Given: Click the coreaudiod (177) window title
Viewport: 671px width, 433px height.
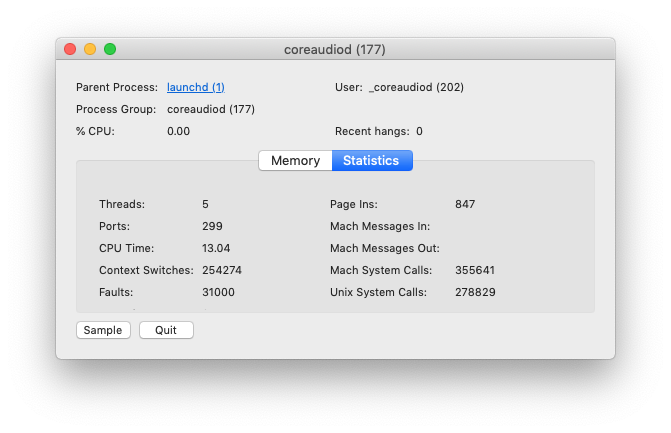Looking at the screenshot, I should pyautogui.click(x=335, y=50).
